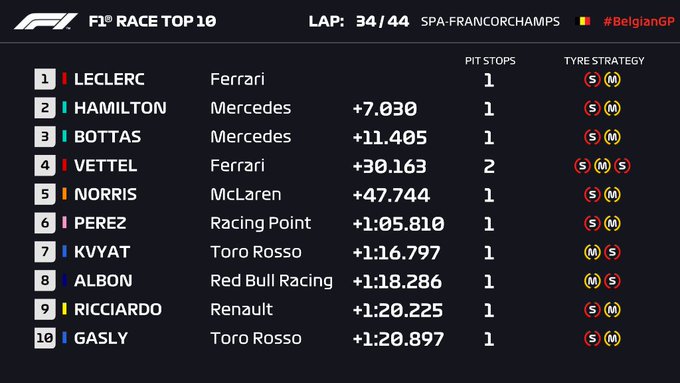Click the Belgian flag icon

(582, 21)
